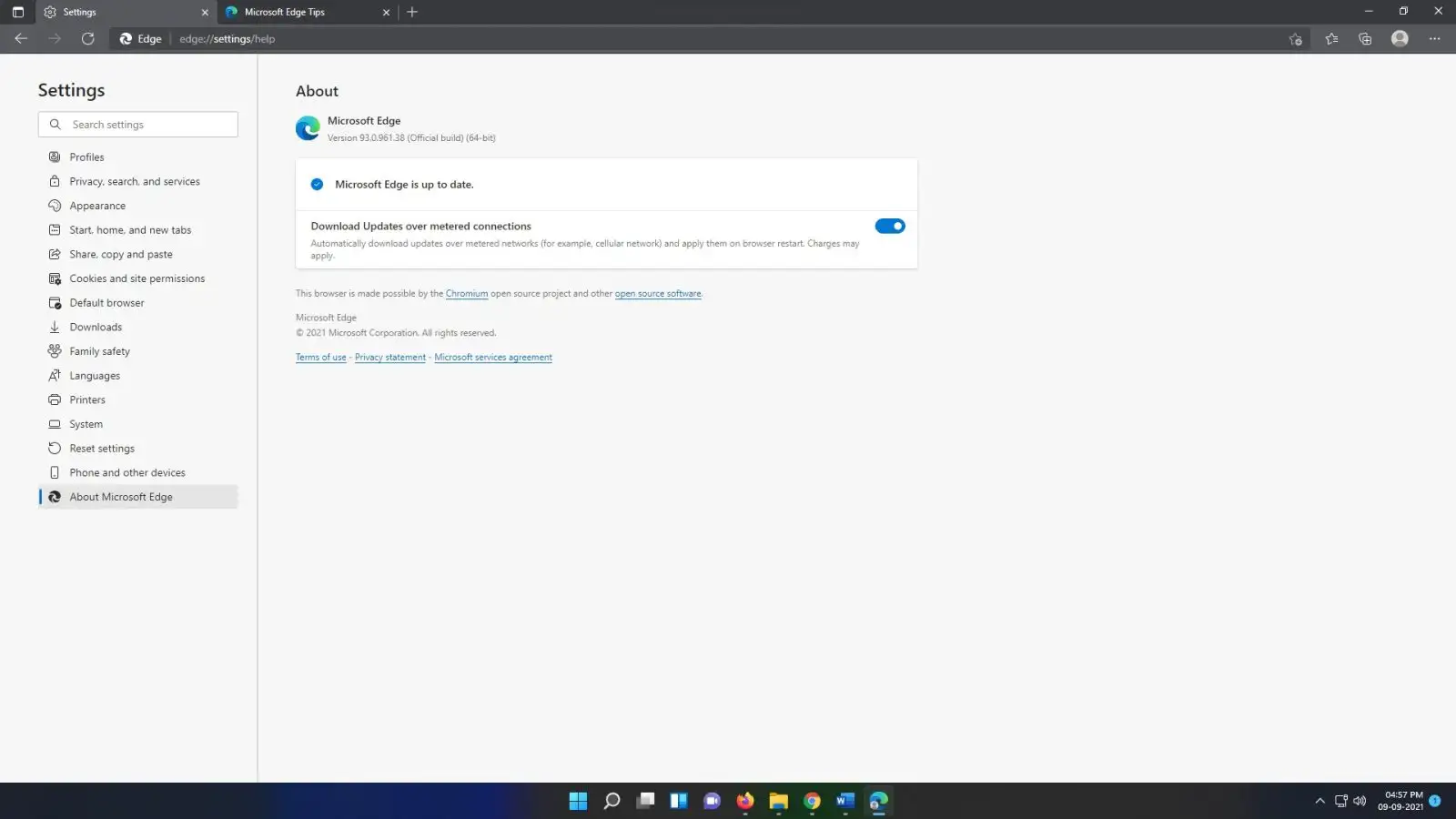Open the Settings and more ellipsis menu
Viewport: 1456px width, 819px height.
coord(1435,38)
